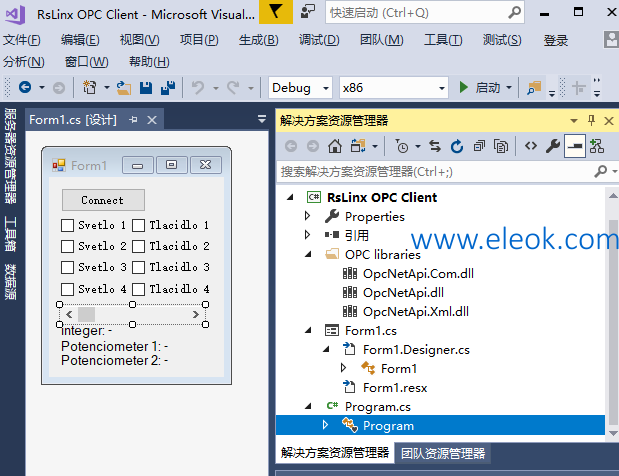Open the 服务器资源管理器 side panel
Screen dimensions: 619x476
[10, 156]
